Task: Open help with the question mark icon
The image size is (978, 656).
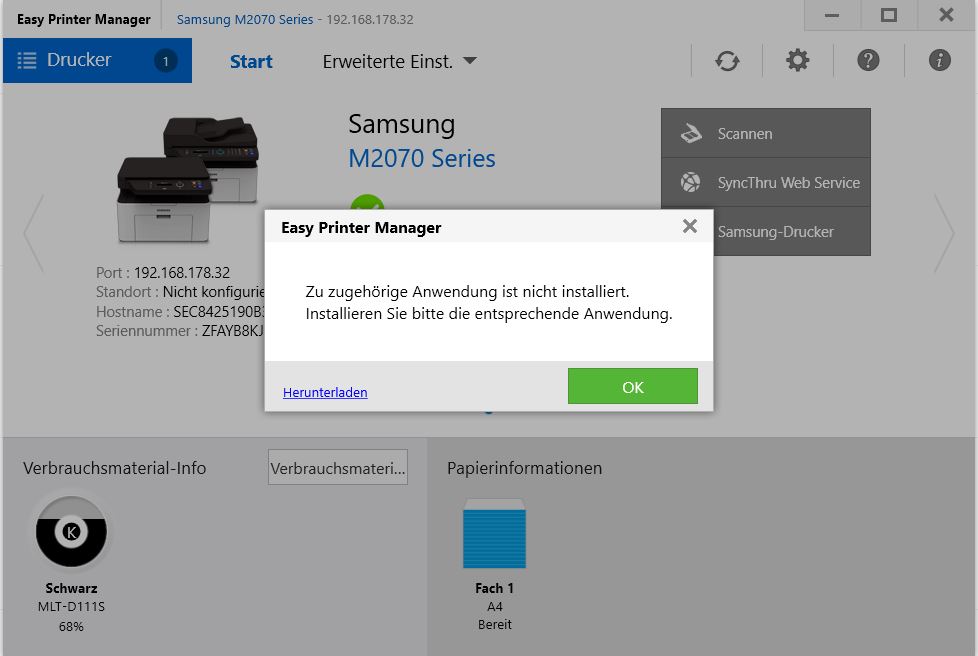Action: click(868, 60)
